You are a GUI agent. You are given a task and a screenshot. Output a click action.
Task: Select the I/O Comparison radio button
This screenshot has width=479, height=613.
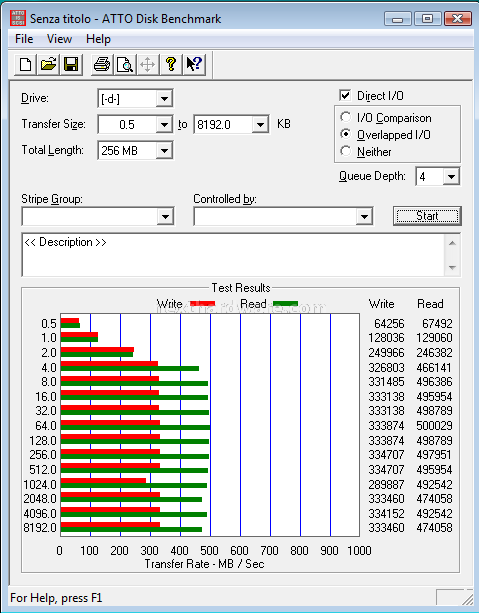tap(345, 117)
